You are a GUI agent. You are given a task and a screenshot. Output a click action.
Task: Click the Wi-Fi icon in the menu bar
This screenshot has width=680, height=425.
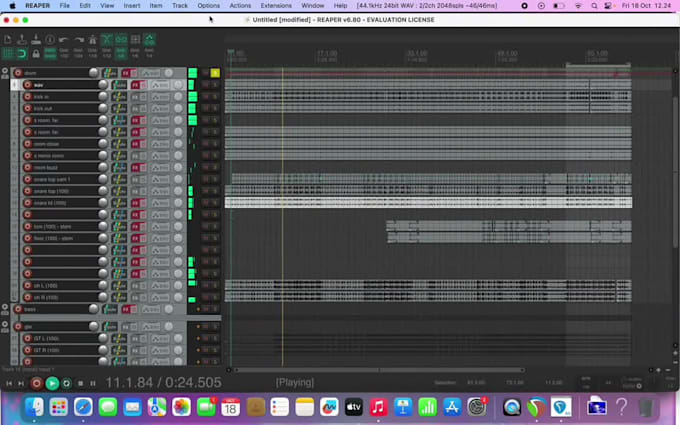pos(578,6)
